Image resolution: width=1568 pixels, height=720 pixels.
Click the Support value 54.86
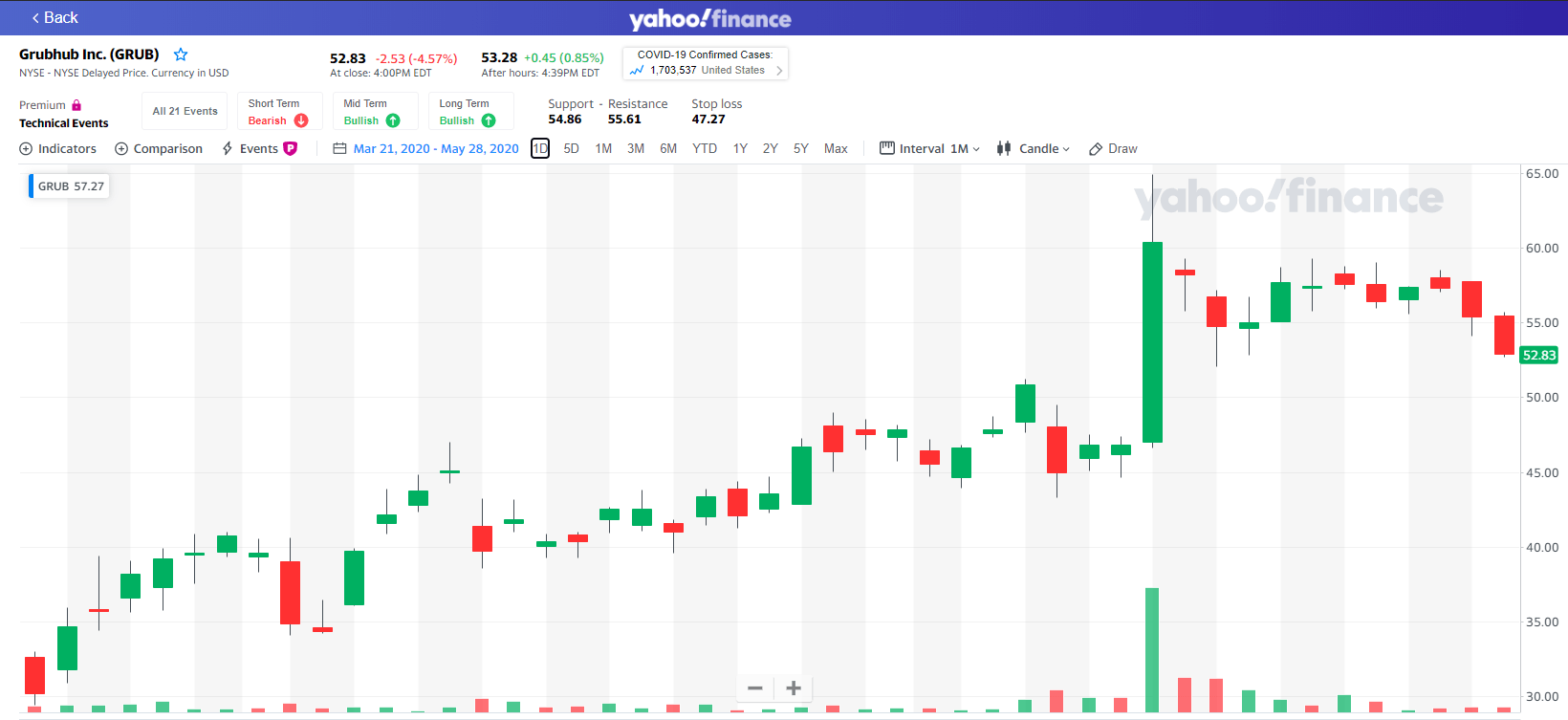(565, 120)
